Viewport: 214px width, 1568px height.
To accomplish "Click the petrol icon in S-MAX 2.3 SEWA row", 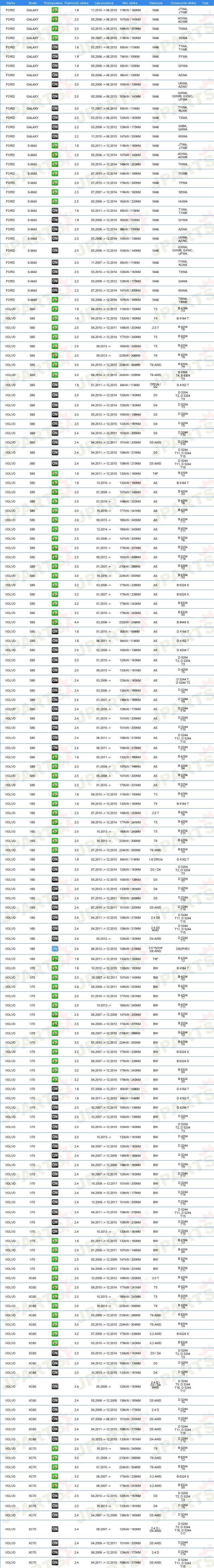I will pyautogui.click(x=55, y=192).
